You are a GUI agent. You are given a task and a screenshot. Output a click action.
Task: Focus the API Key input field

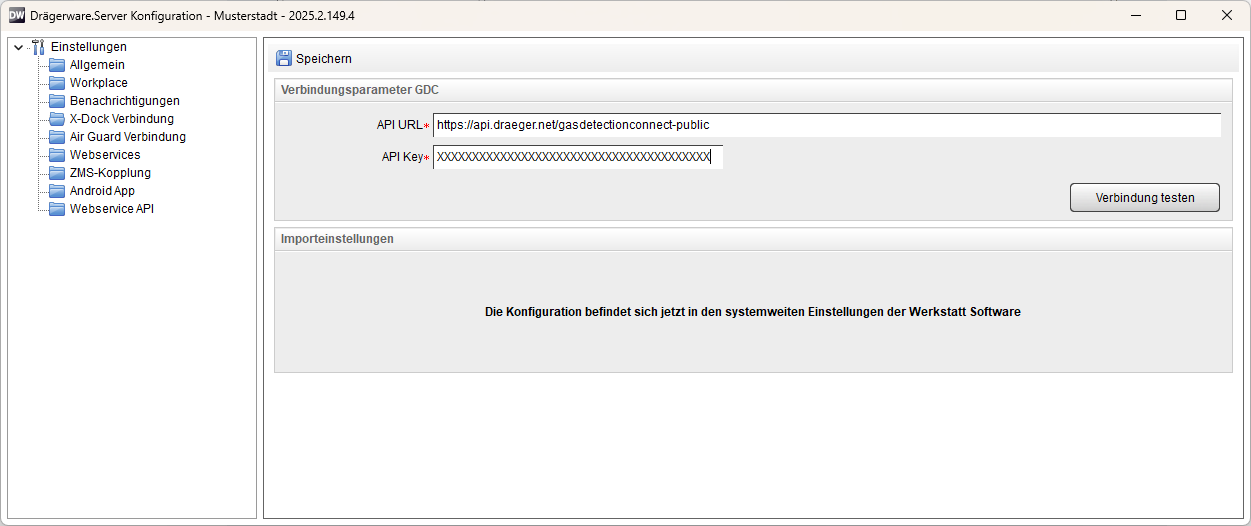point(578,157)
